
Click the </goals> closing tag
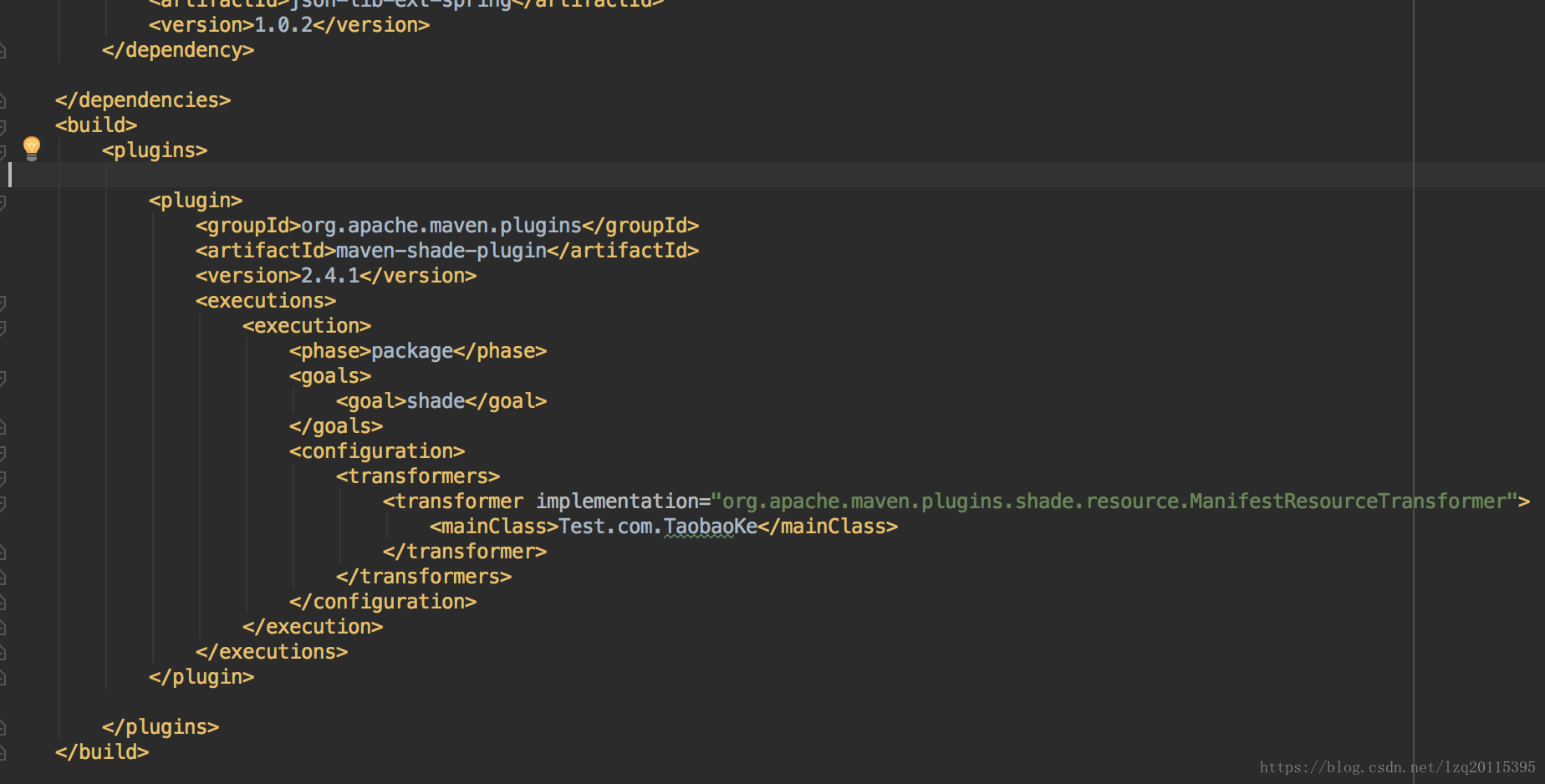coord(336,426)
